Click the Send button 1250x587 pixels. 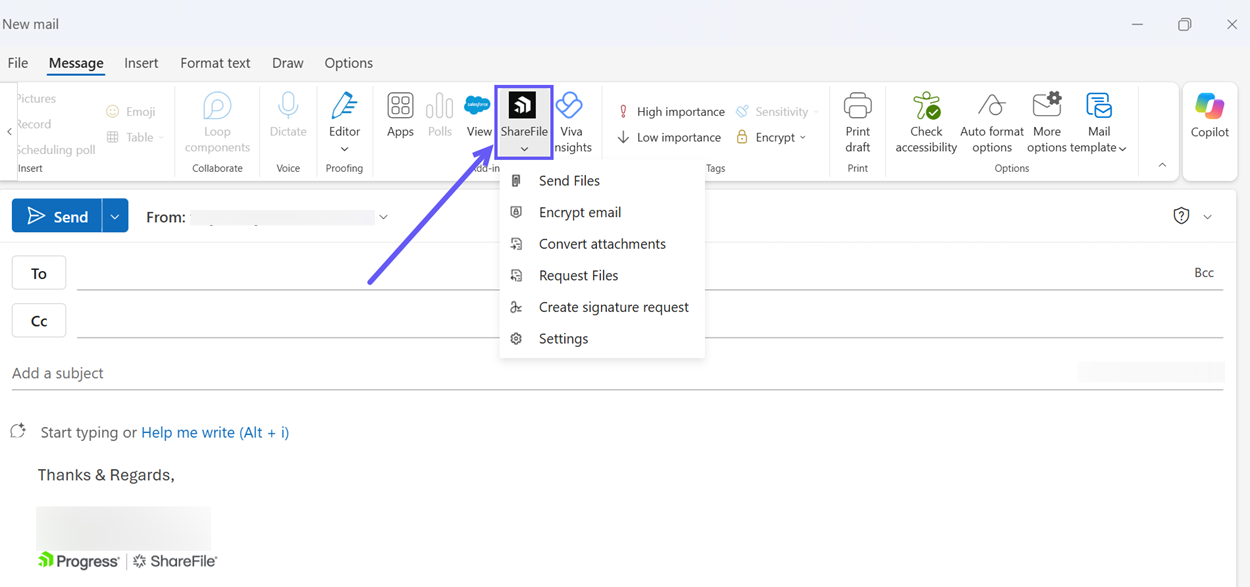click(57, 216)
